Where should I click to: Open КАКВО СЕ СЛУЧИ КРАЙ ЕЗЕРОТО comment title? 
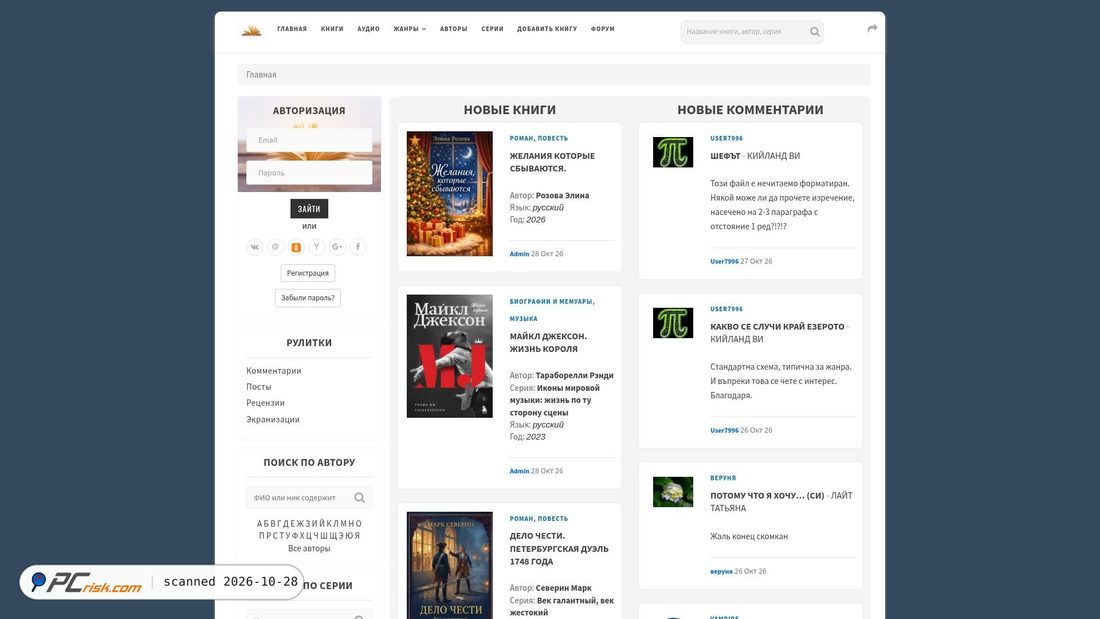click(x=777, y=326)
